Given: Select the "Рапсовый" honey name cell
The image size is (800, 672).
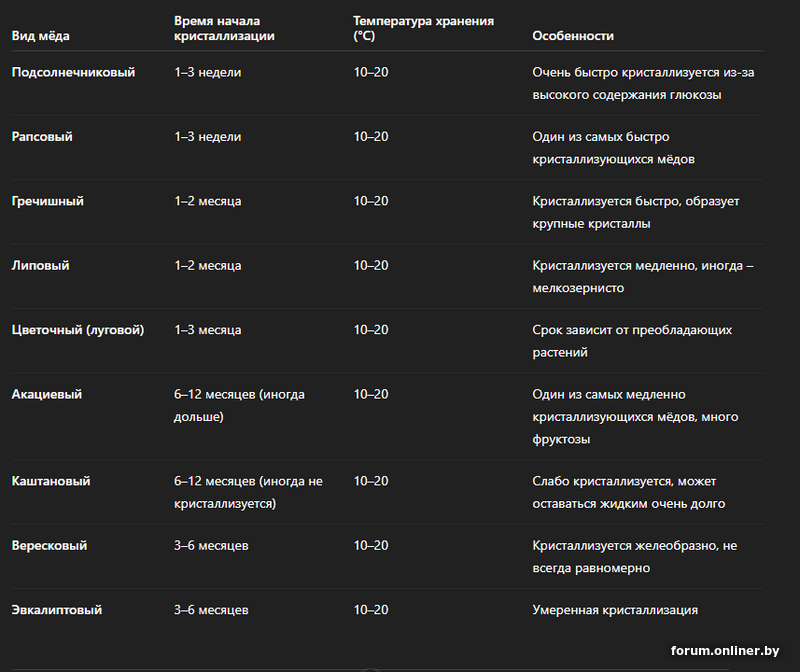Looking at the screenshot, I should pyautogui.click(x=42, y=137).
